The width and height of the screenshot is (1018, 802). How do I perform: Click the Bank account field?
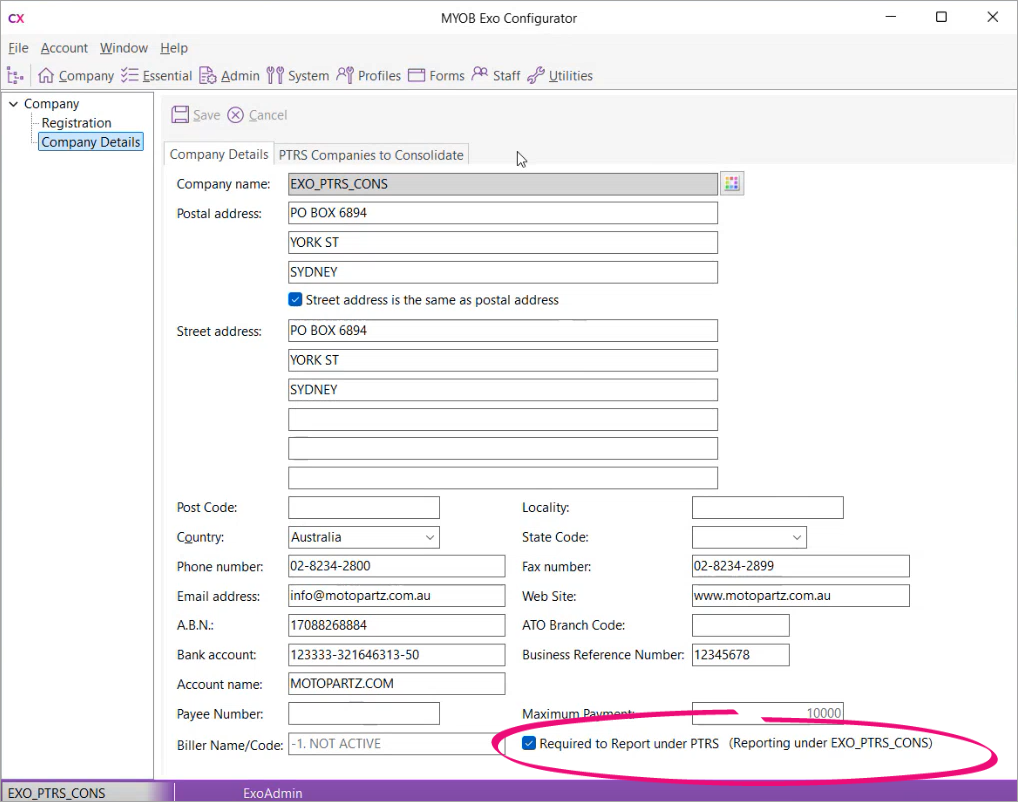(x=397, y=655)
